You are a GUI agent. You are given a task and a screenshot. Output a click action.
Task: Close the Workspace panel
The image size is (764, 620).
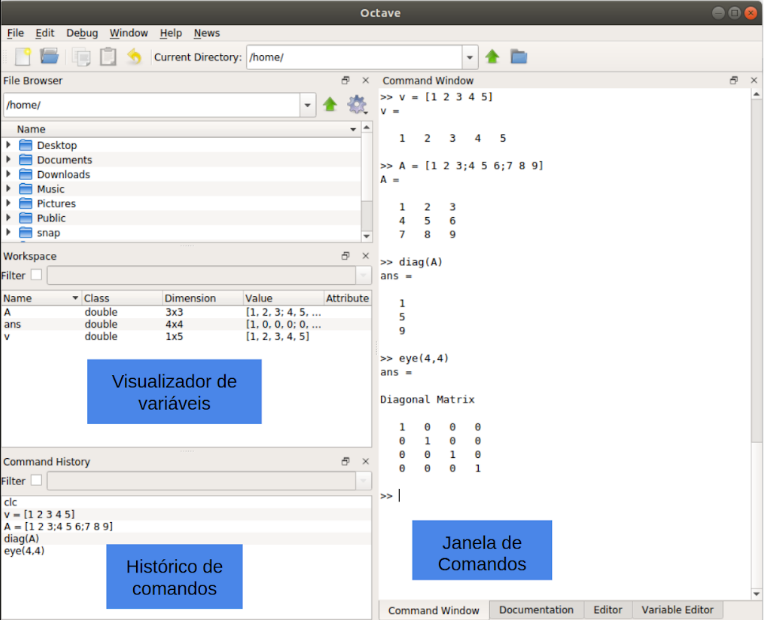(365, 256)
